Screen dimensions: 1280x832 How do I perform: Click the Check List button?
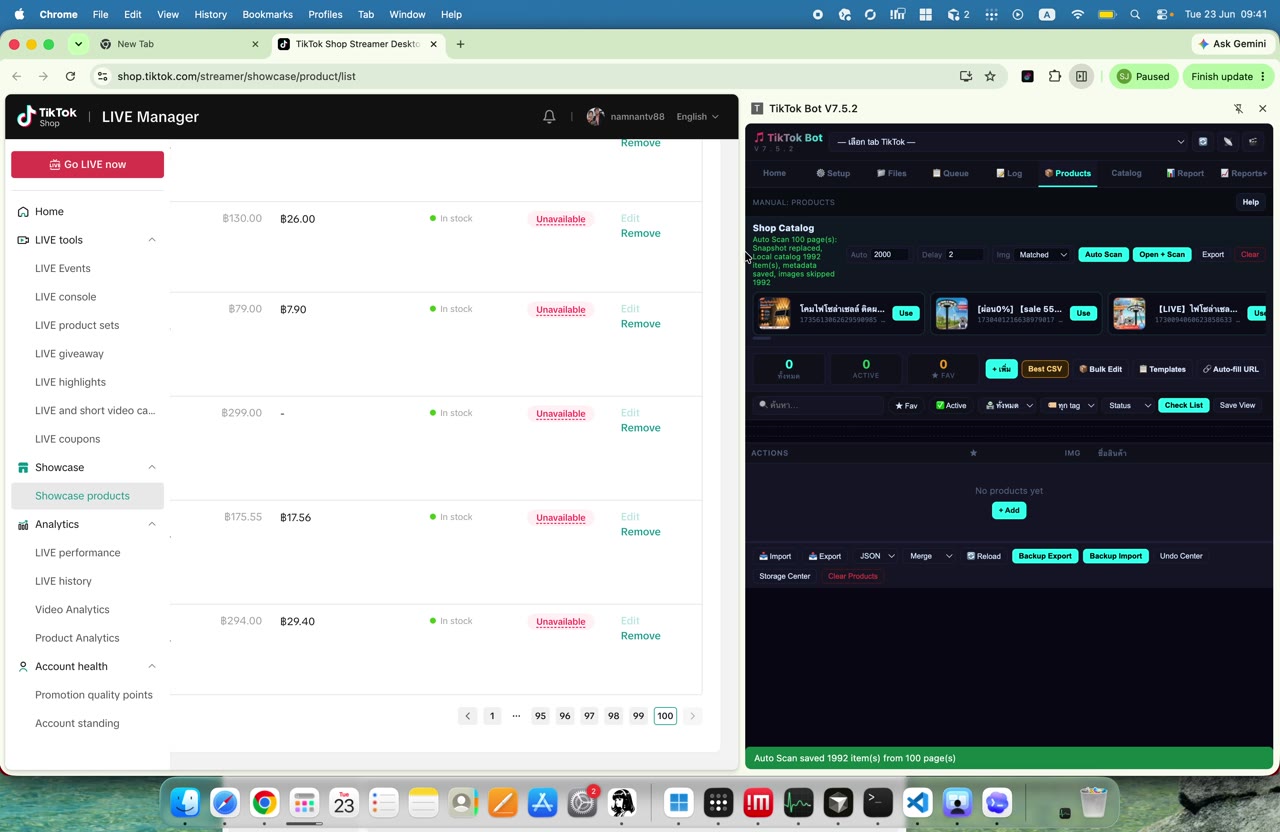(1183, 405)
